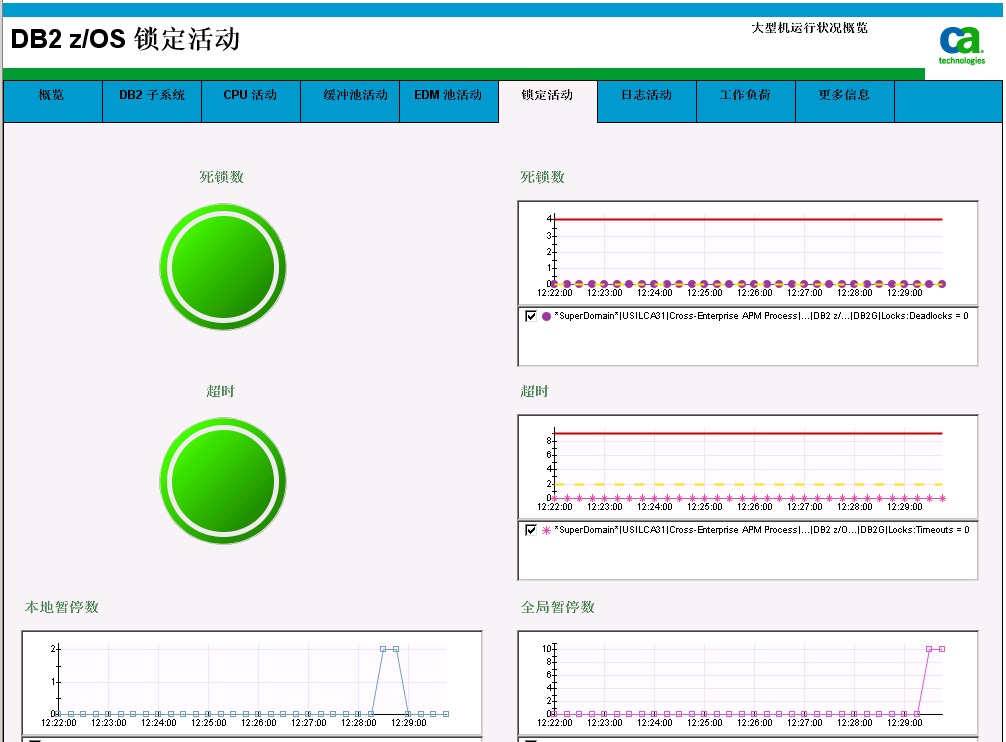Click the last data point in the 全局暂停数 chart
1006x742 pixels.
(941, 649)
